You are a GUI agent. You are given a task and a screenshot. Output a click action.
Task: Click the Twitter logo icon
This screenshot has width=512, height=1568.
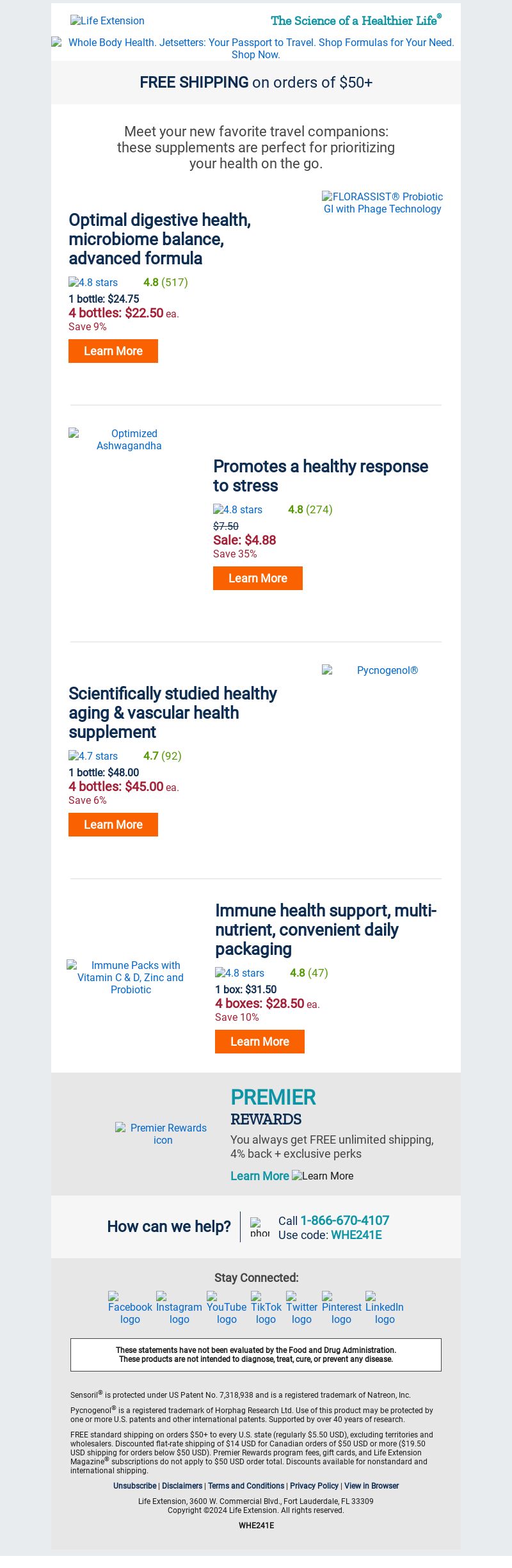301,1308
